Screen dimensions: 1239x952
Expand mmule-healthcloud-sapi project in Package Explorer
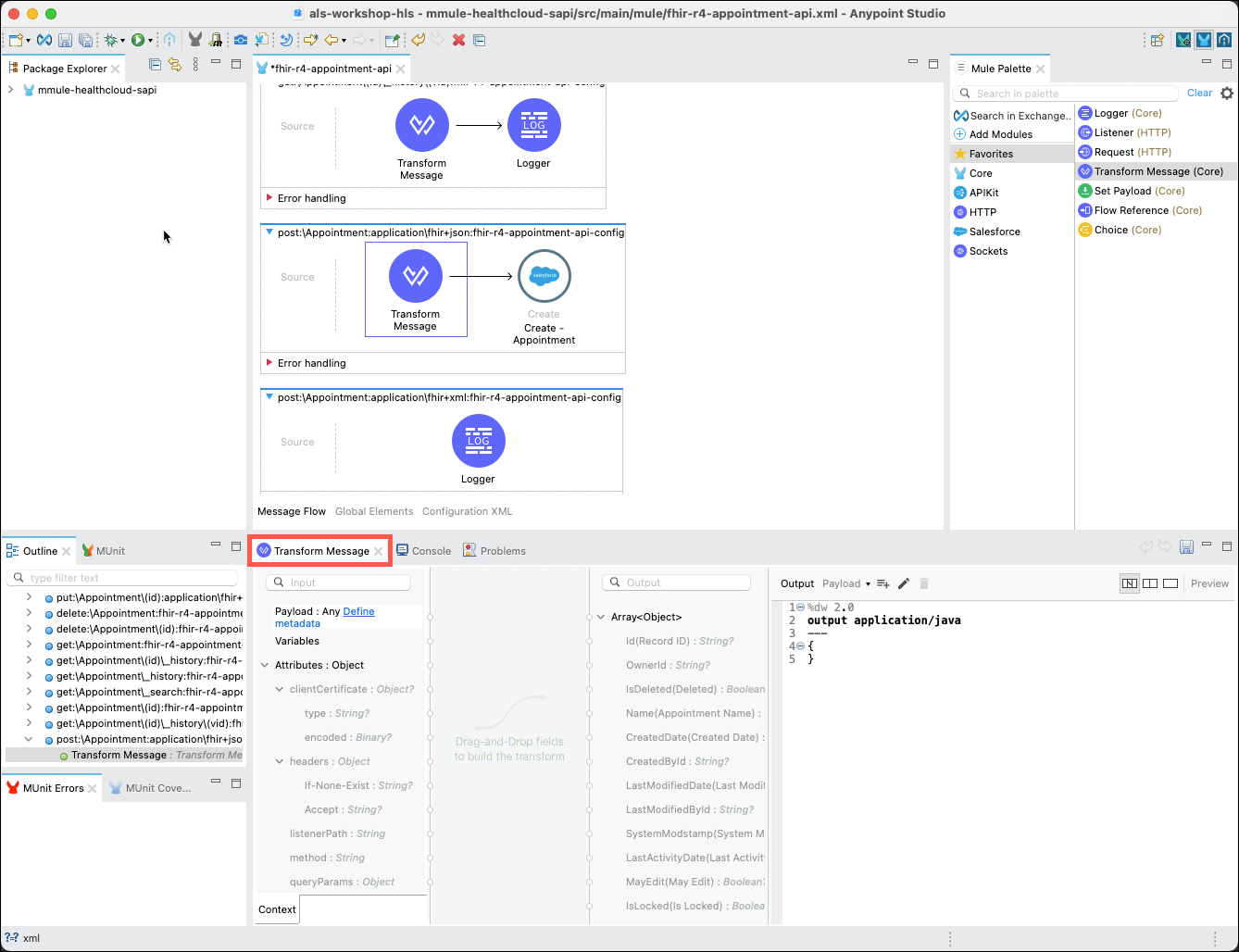pos(10,90)
